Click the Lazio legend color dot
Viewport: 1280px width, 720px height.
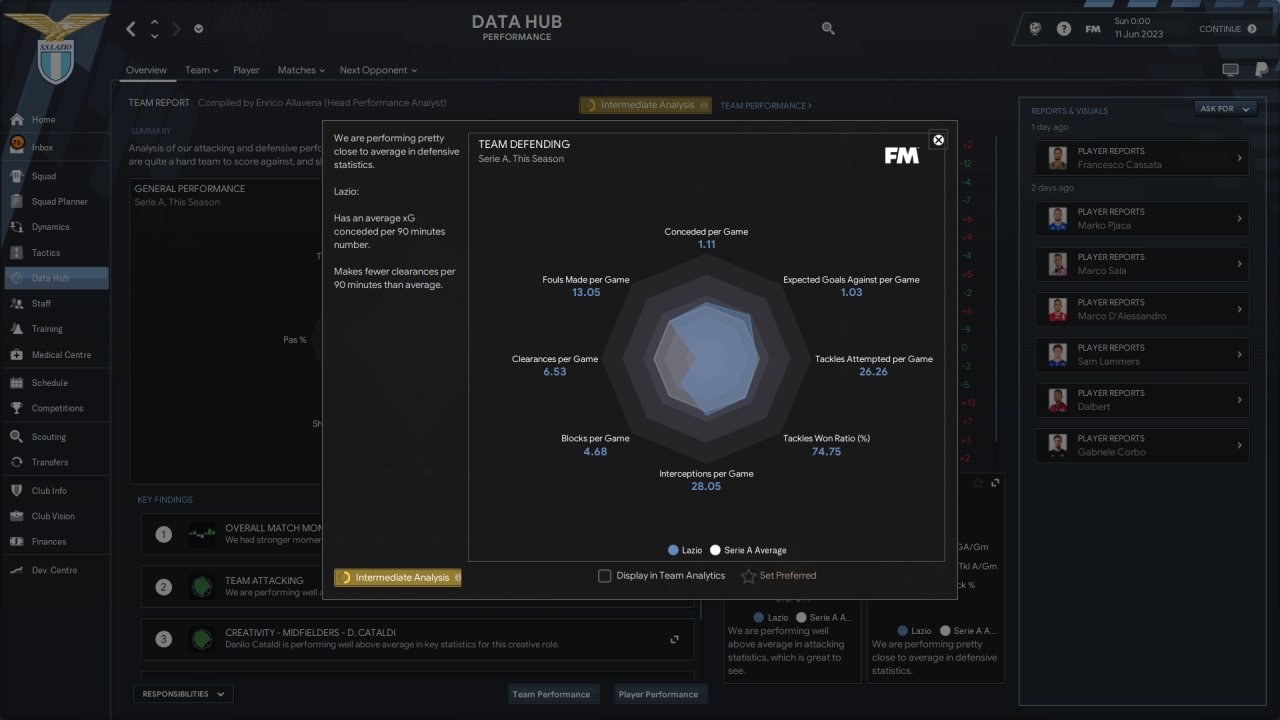674,550
